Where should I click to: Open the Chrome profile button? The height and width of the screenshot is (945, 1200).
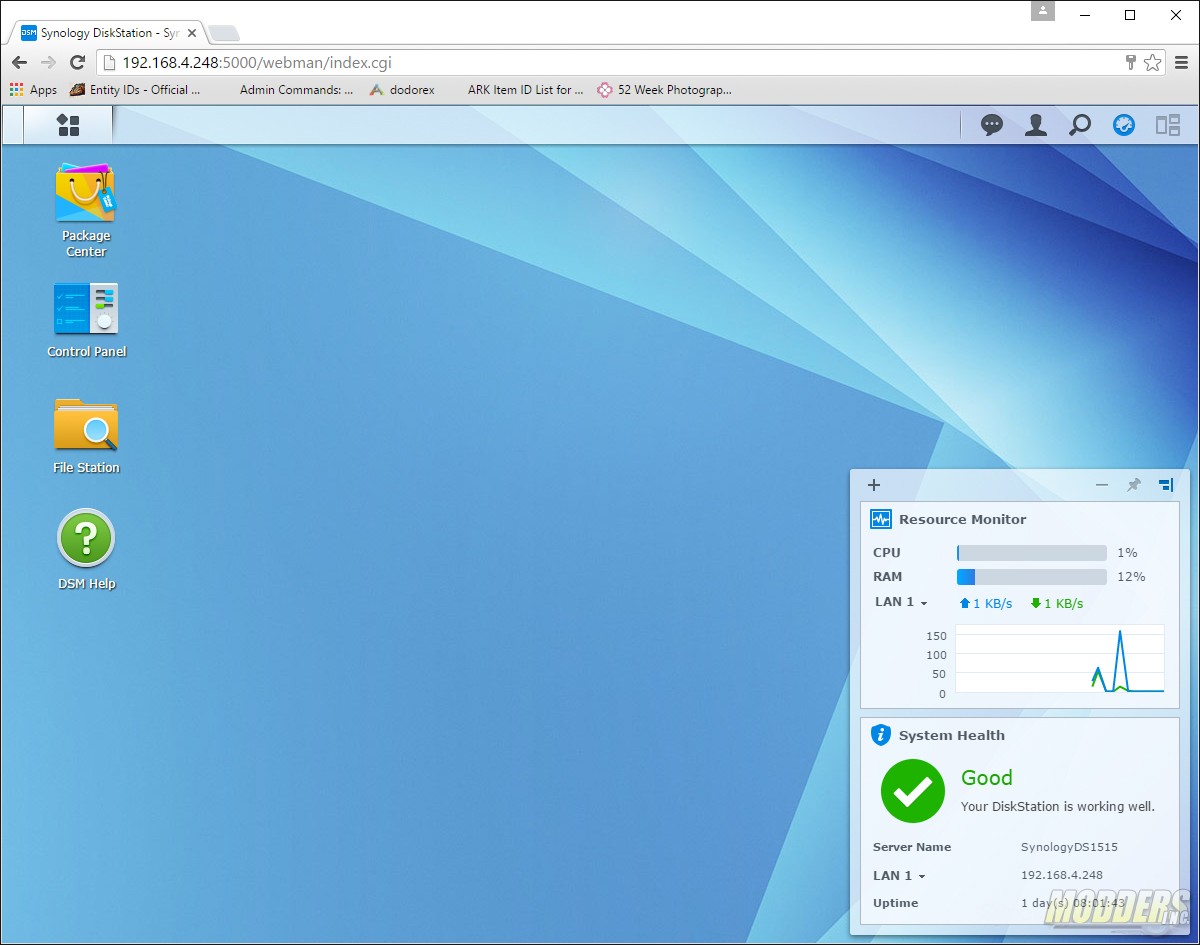tap(1043, 11)
